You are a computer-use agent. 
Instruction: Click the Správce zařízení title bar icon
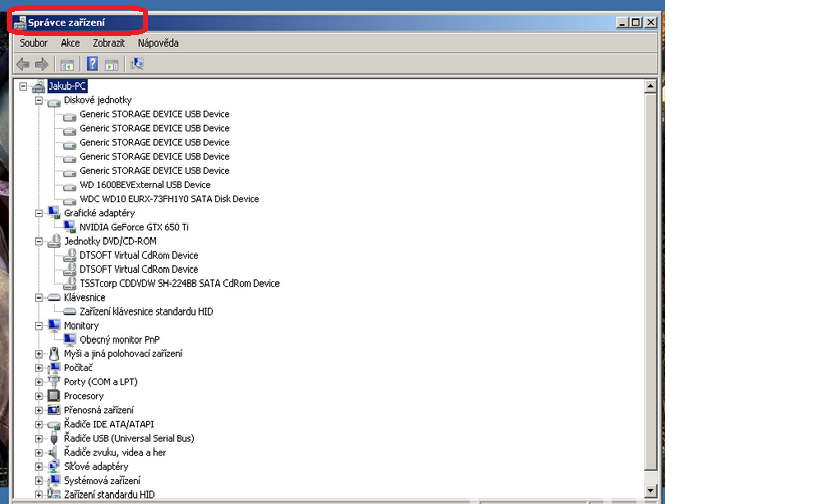pos(20,22)
